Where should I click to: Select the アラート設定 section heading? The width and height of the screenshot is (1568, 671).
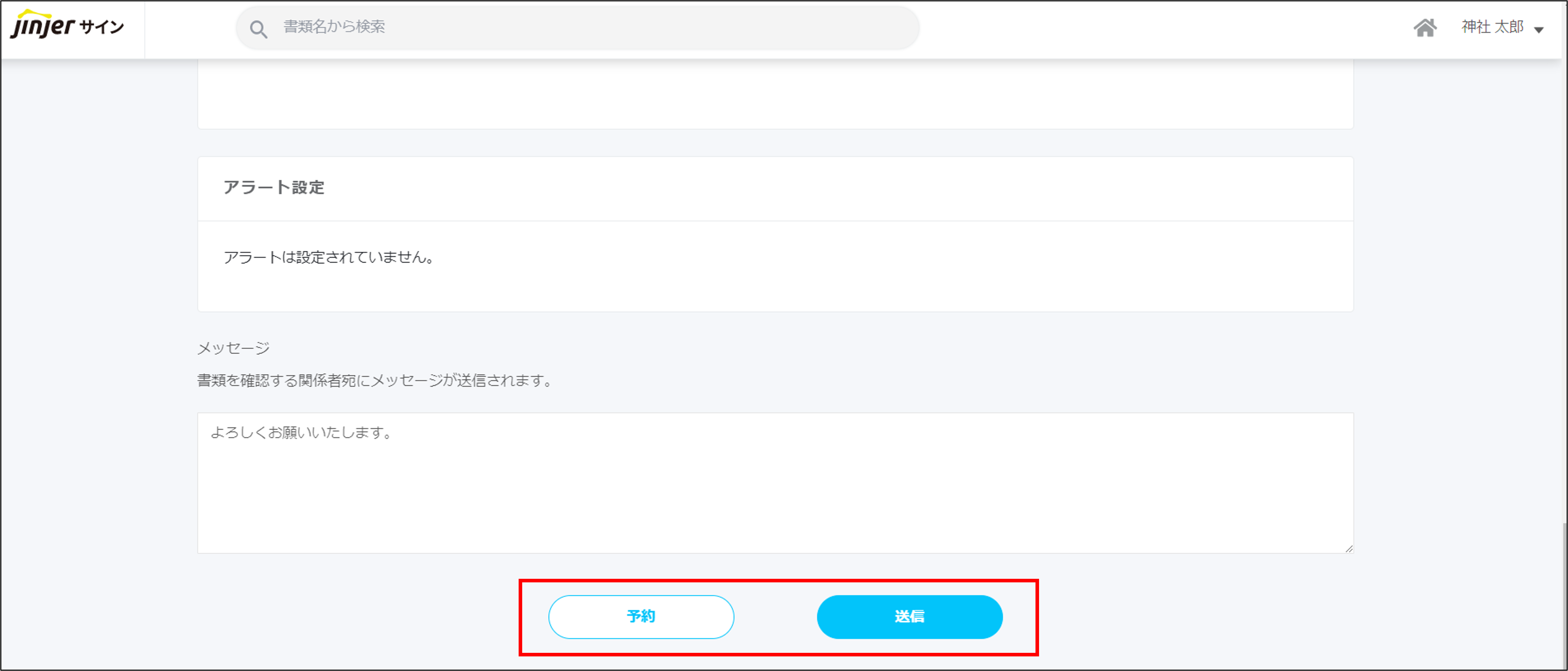click(x=274, y=188)
